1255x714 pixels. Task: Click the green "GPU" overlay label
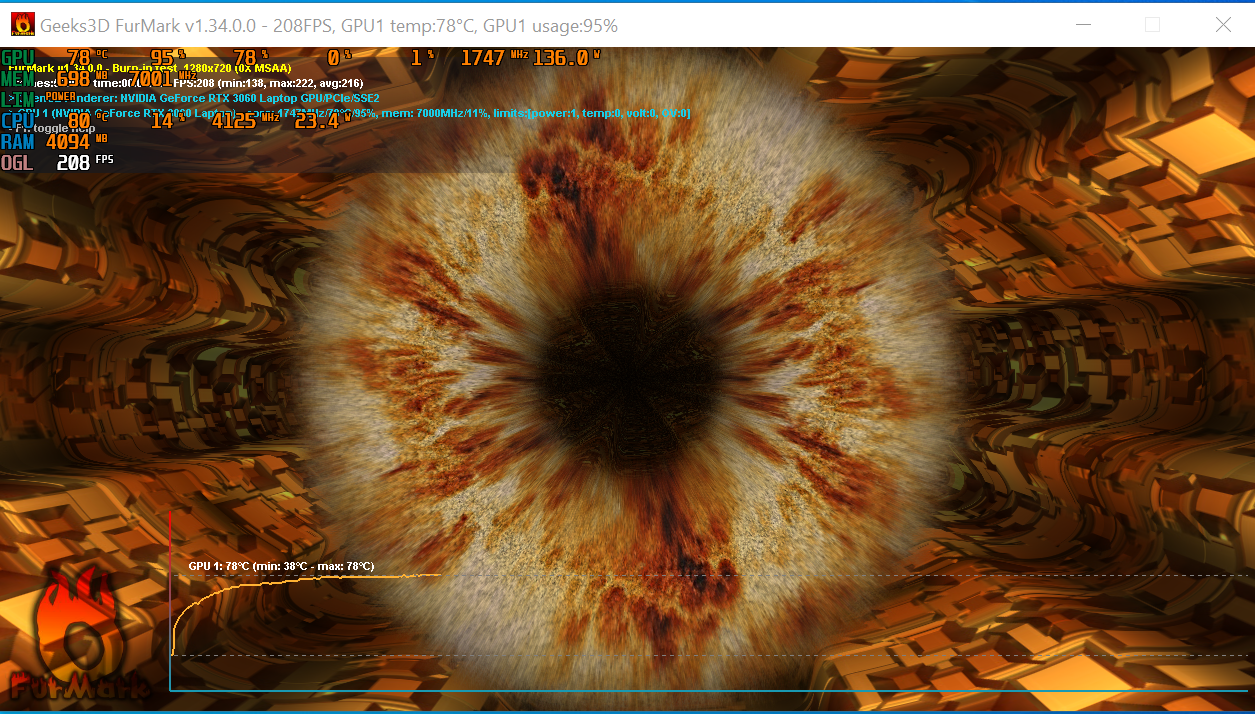click(x=18, y=58)
